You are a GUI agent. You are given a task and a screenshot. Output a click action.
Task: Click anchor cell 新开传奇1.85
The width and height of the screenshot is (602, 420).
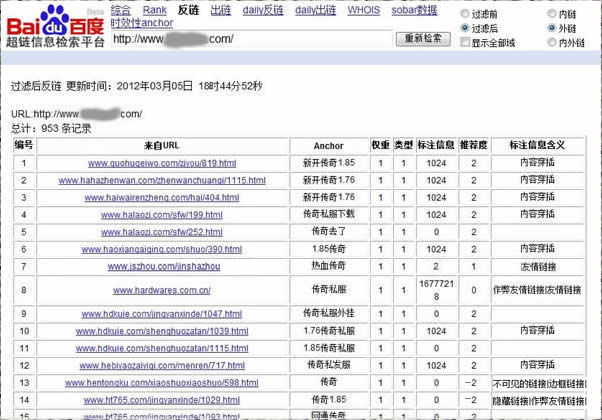(x=329, y=163)
